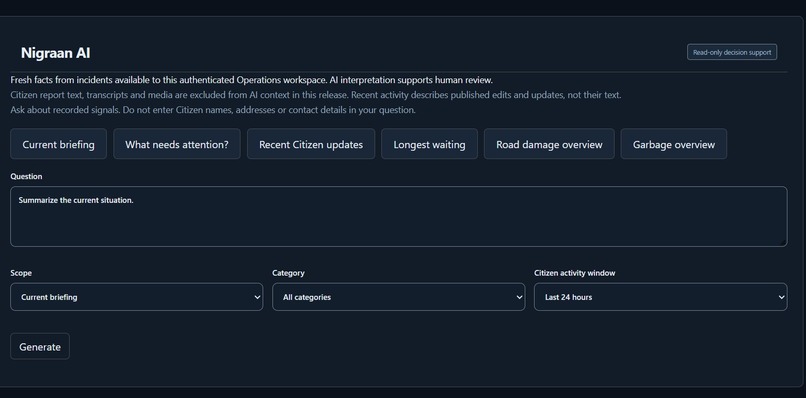Click the Scope label
The image size is (806, 398).
pyautogui.click(x=21, y=273)
